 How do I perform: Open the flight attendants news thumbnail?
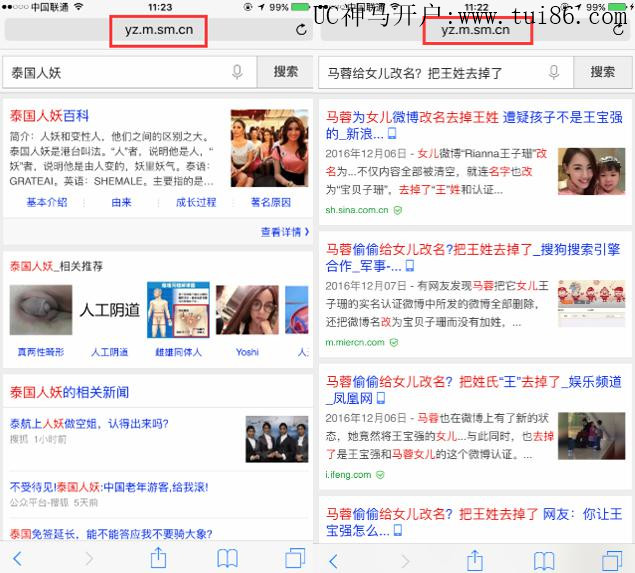(277, 439)
